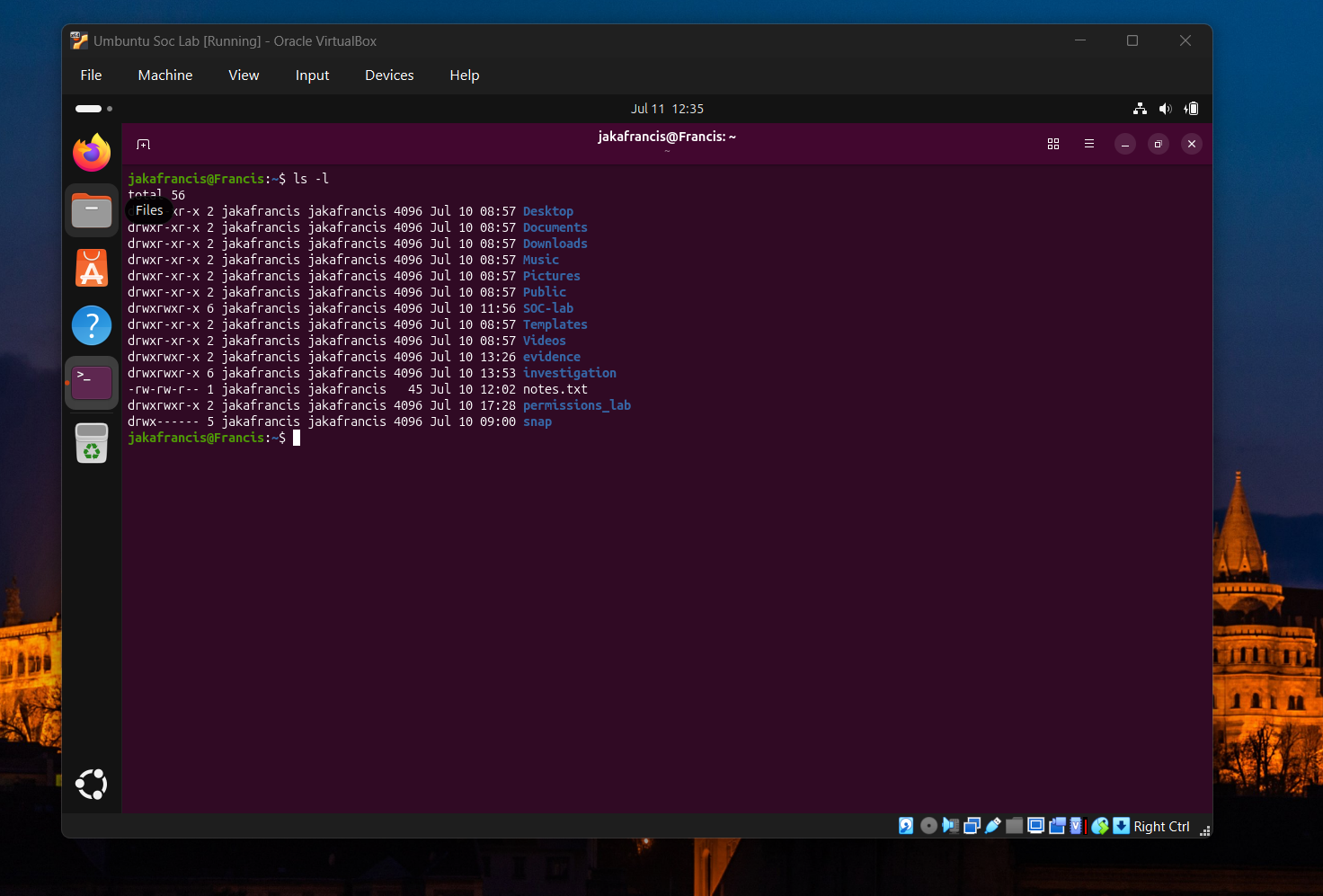Click the recording status icon
The width and height of the screenshot is (1323, 896).
pyautogui.click(x=1057, y=826)
